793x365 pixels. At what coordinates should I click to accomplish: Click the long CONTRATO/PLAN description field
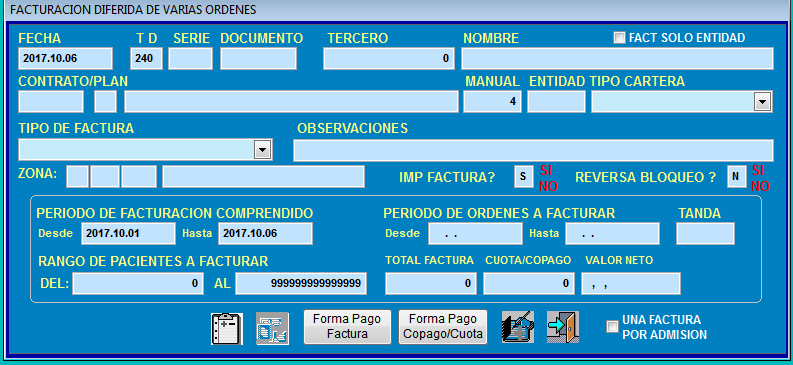291,102
